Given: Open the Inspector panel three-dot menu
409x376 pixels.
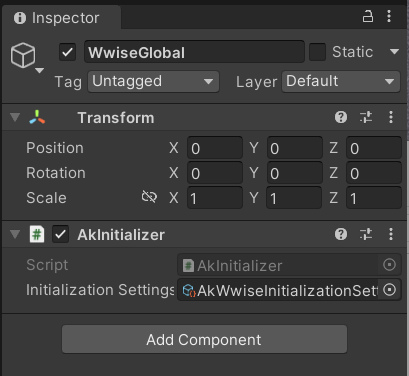Looking at the screenshot, I should (389, 16).
